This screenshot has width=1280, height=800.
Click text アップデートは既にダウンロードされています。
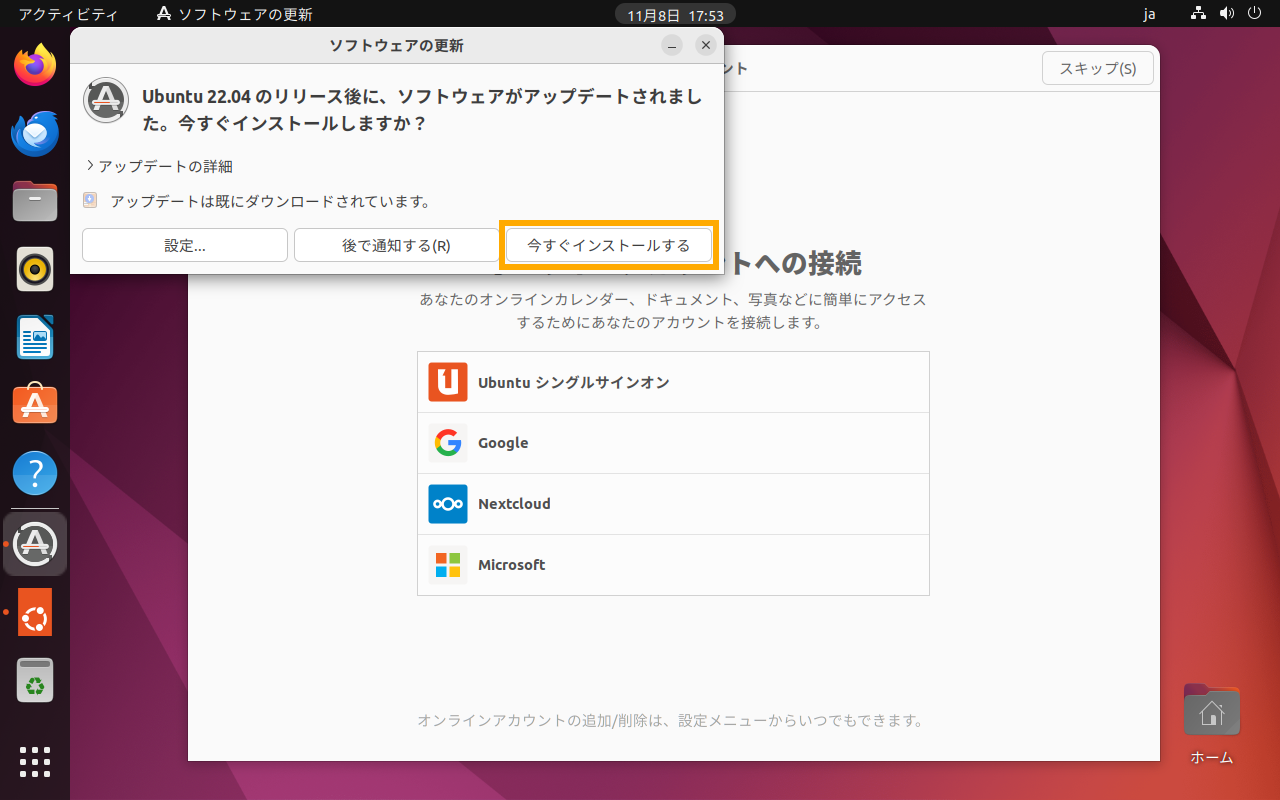pos(270,201)
